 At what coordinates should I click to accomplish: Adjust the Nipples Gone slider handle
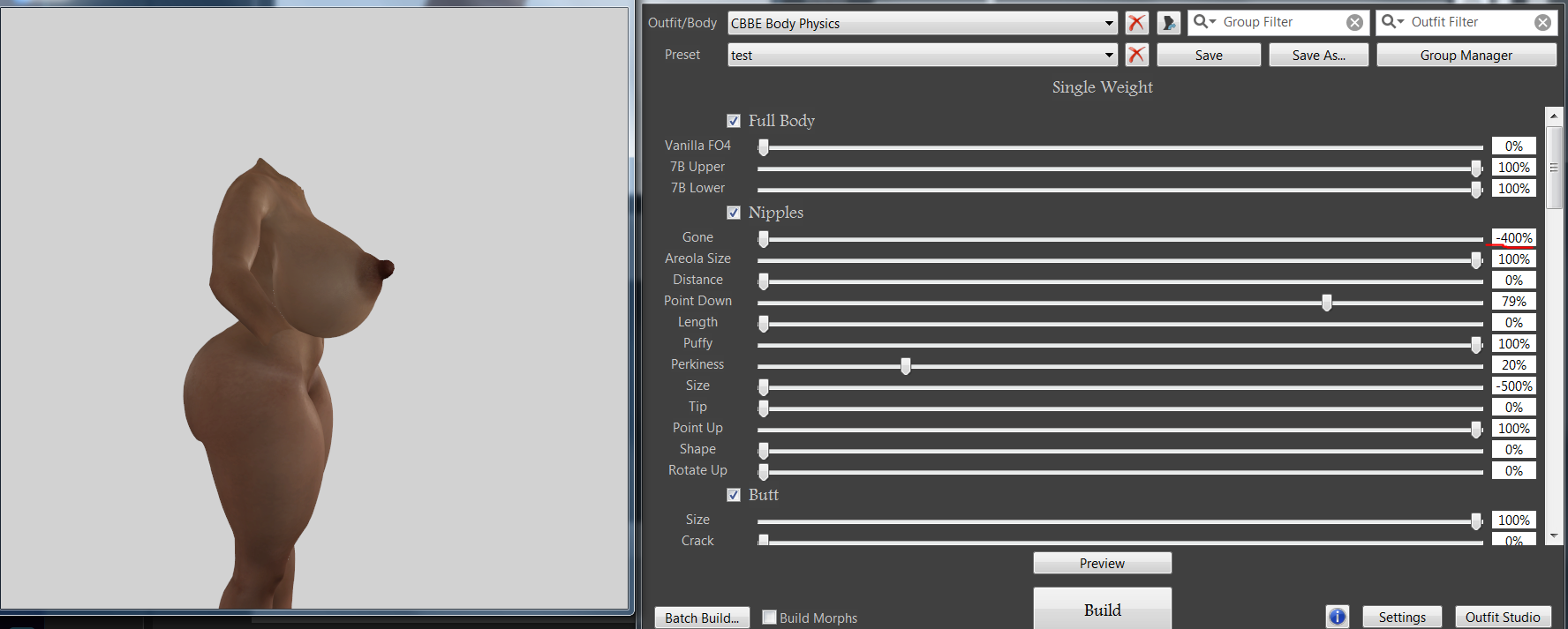(x=764, y=239)
